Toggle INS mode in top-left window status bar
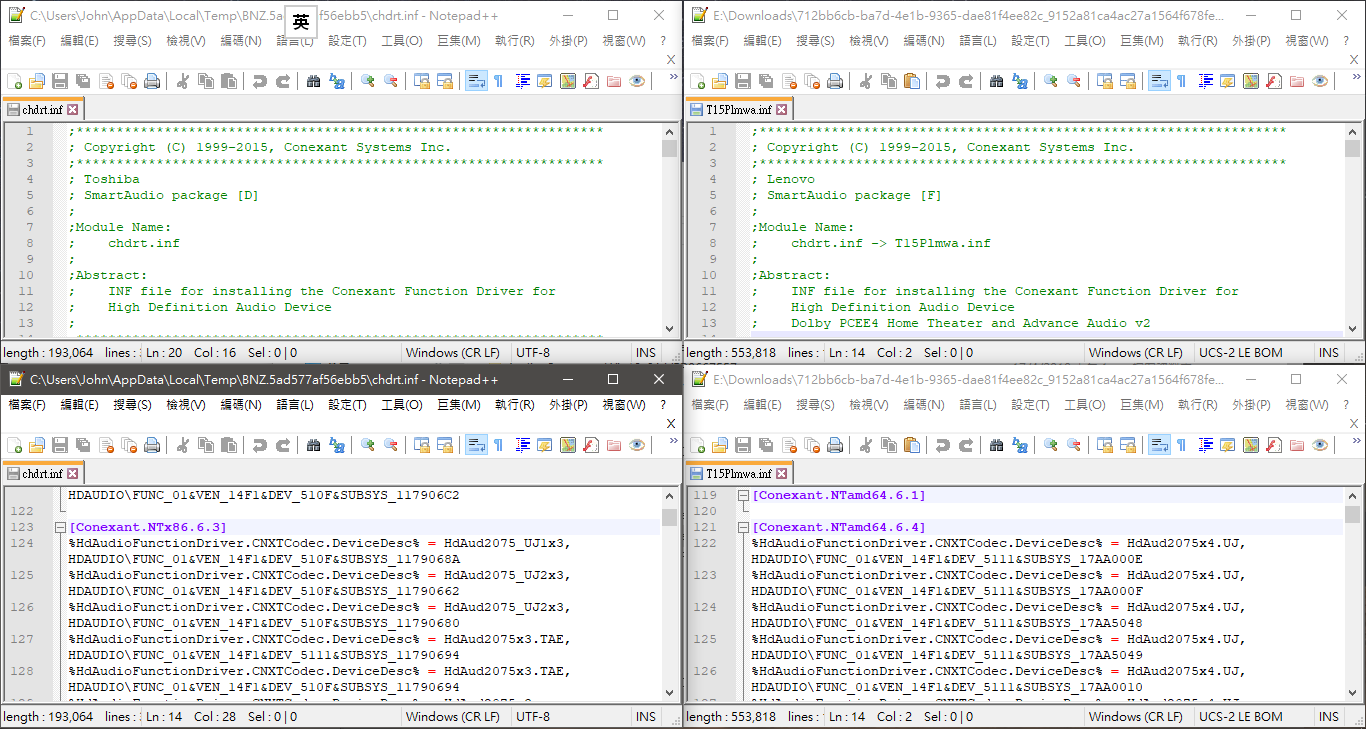The width and height of the screenshot is (1366, 729). [x=646, y=352]
